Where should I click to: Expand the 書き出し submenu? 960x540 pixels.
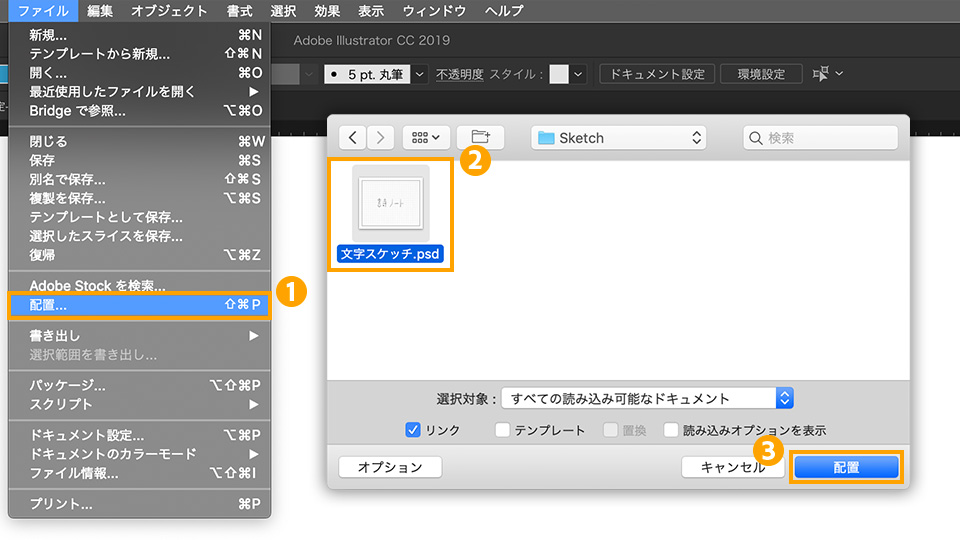(140, 336)
